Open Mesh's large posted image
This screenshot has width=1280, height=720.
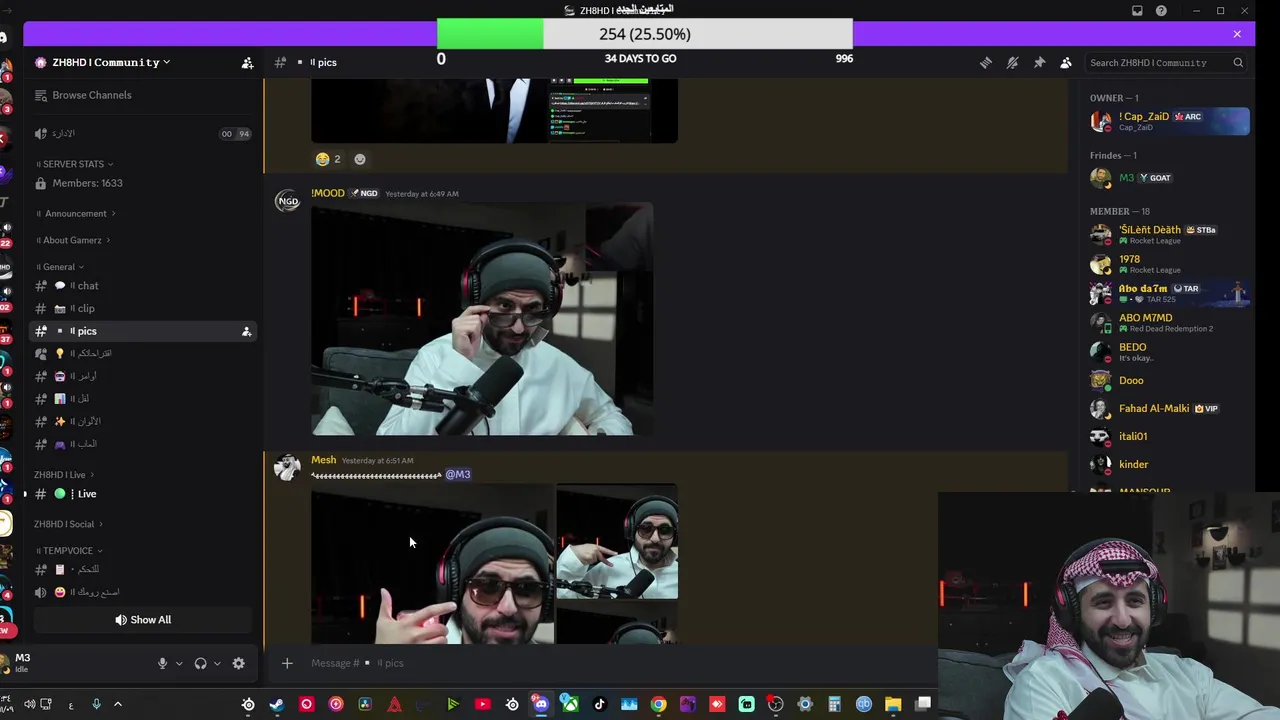(x=432, y=564)
